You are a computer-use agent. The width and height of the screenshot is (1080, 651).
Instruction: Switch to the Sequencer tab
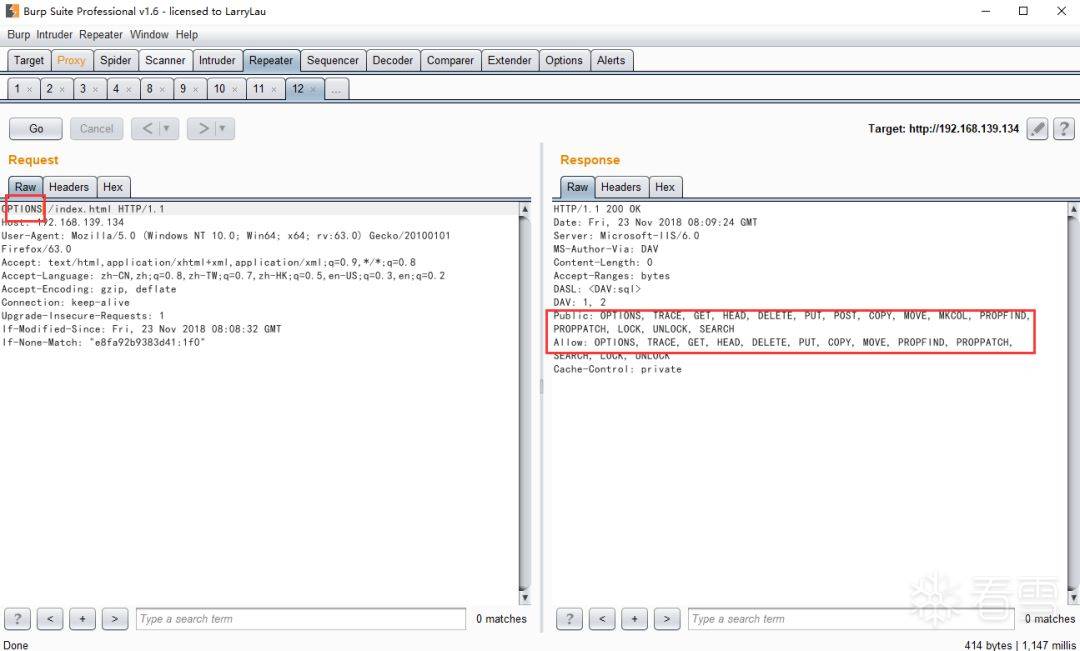pyautogui.click(x=333, y=60)
